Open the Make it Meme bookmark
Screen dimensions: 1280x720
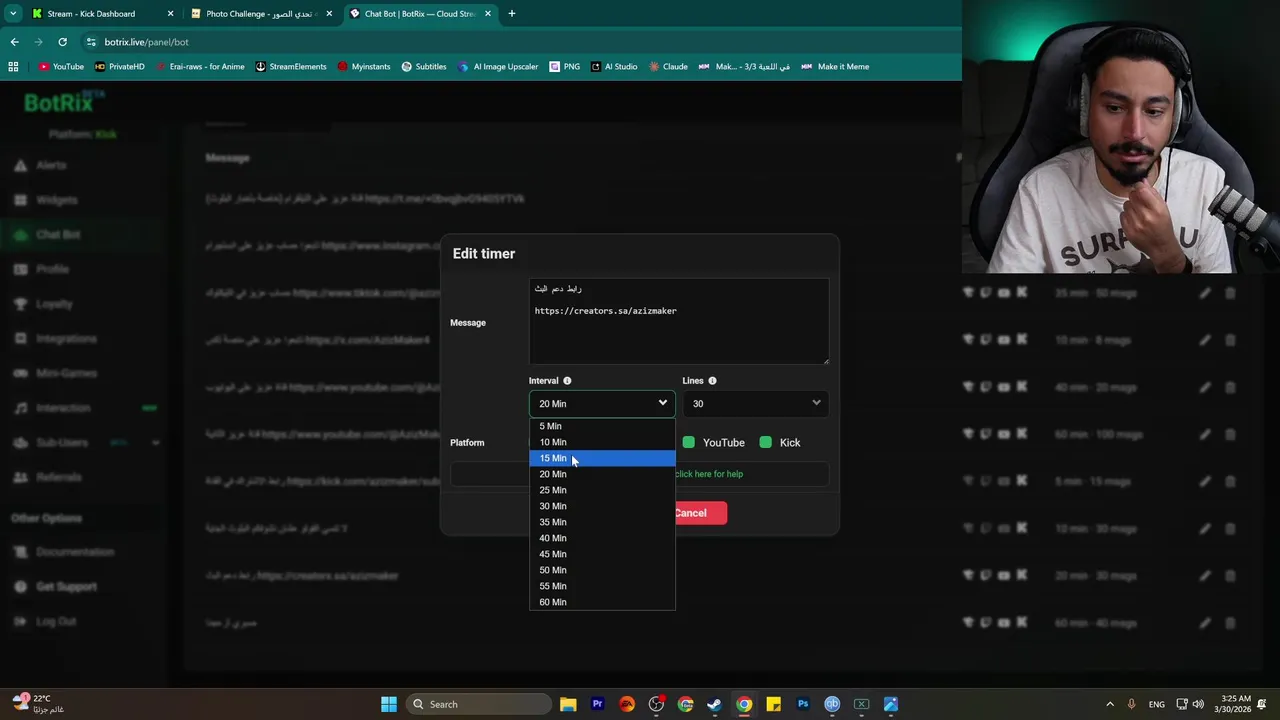pyautogui.click(x=835, y=67)
